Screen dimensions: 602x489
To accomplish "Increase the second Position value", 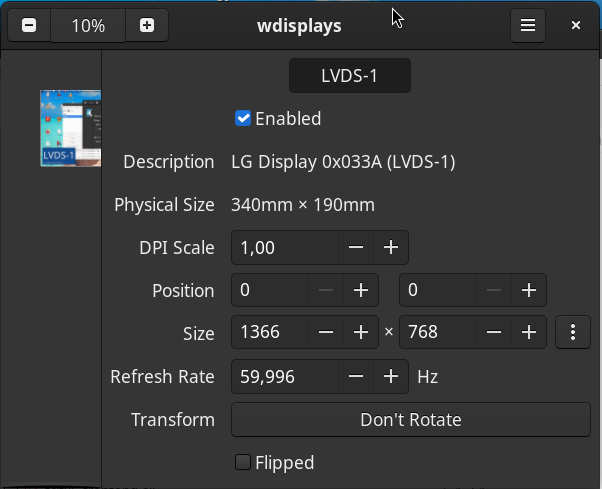I will 528,291.
